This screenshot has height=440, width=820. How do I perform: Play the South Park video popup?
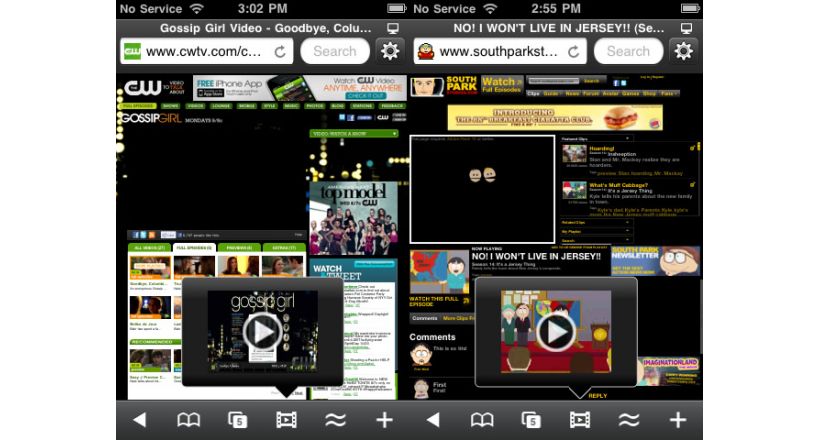point(555,332)
